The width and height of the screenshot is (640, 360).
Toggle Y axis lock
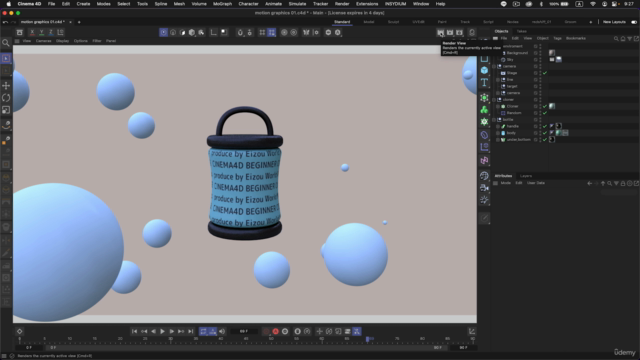pos(42,32)
